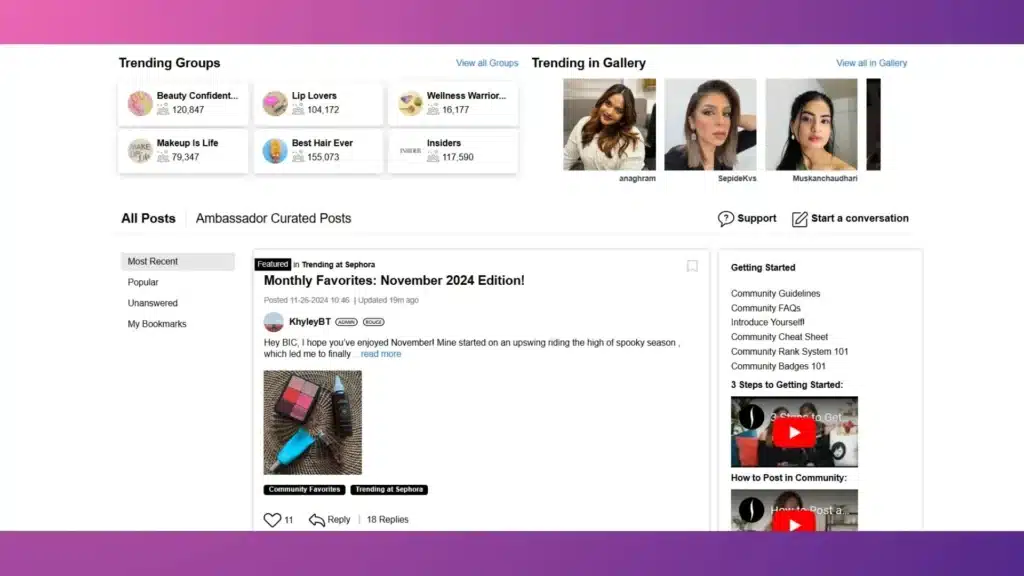This screenshot has height=576, width=1024.
Task: Select the Most Recent filter option
Action: pyautogui.click(x=153, y=261)
